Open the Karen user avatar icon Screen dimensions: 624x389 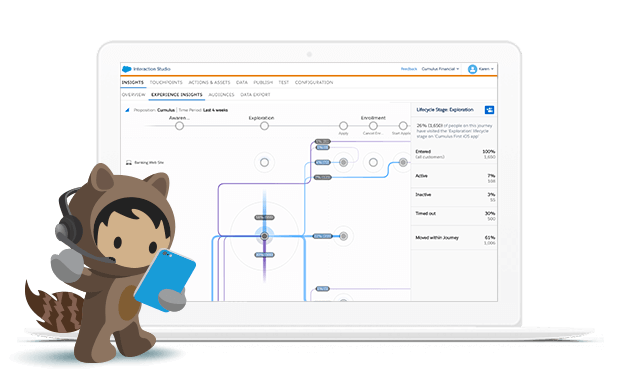[x=472, y=69]
